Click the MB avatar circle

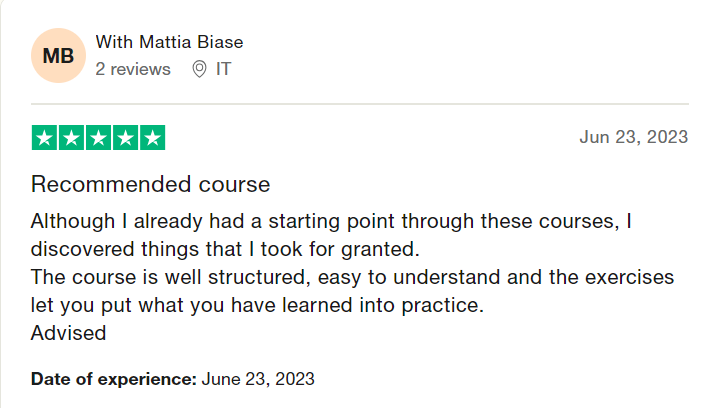pos(58,55)
